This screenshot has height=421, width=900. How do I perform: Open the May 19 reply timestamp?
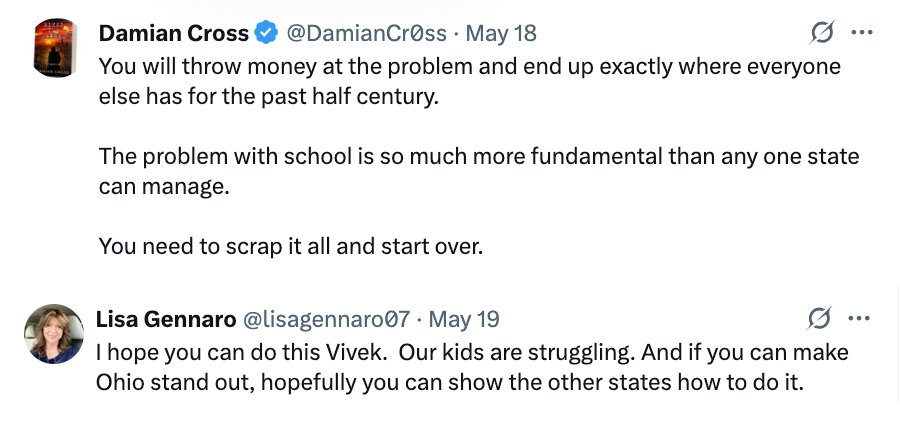(x=463, y=319)
